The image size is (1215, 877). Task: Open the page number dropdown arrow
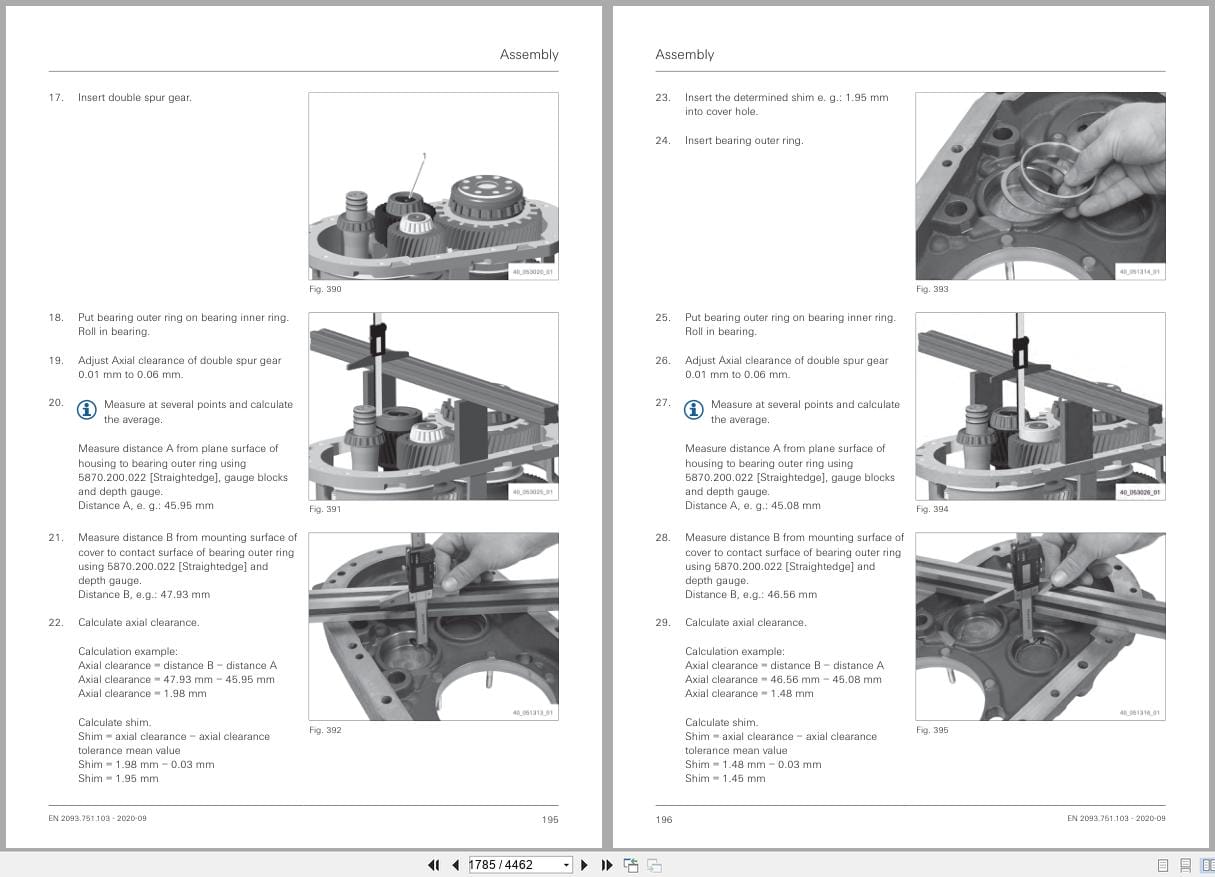click(567, 865)
